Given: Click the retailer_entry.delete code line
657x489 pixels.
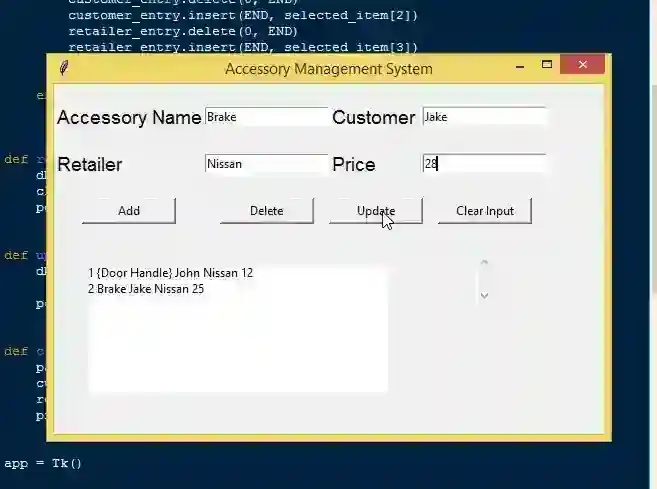Looking at the screenshot, I should point(183,31).
